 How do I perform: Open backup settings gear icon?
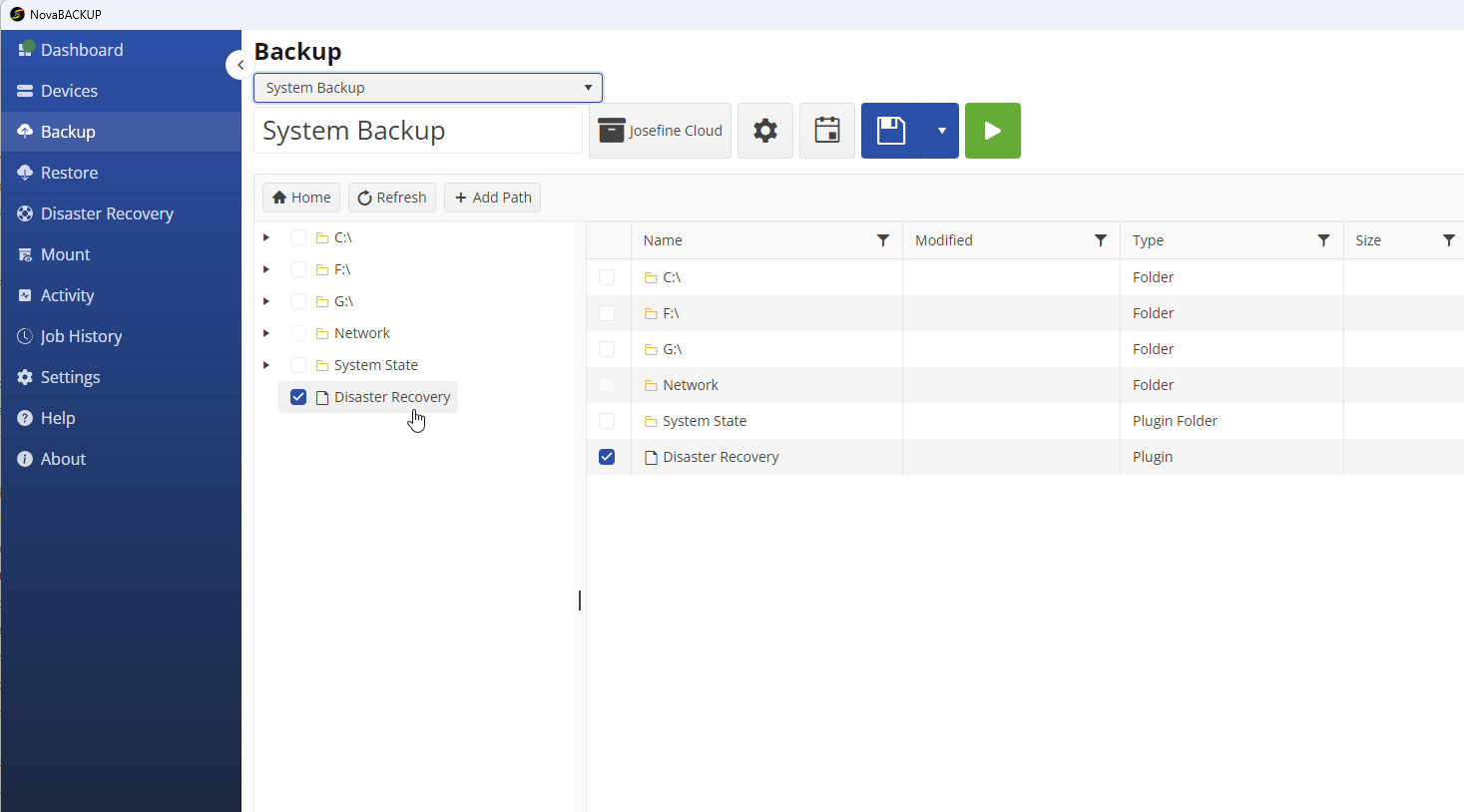[x=765, y=131]
